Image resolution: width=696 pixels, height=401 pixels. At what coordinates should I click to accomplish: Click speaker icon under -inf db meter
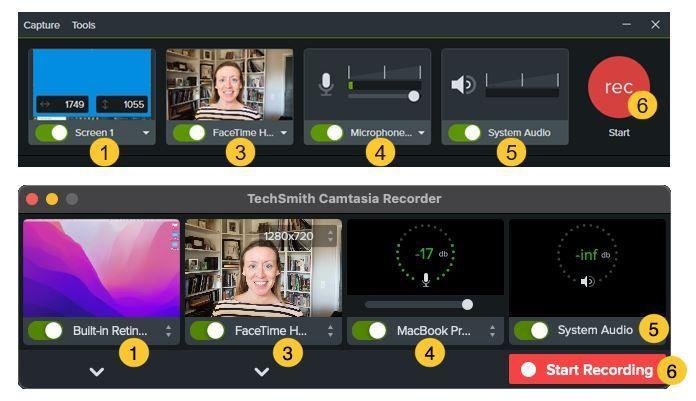(x=588, y=281)
